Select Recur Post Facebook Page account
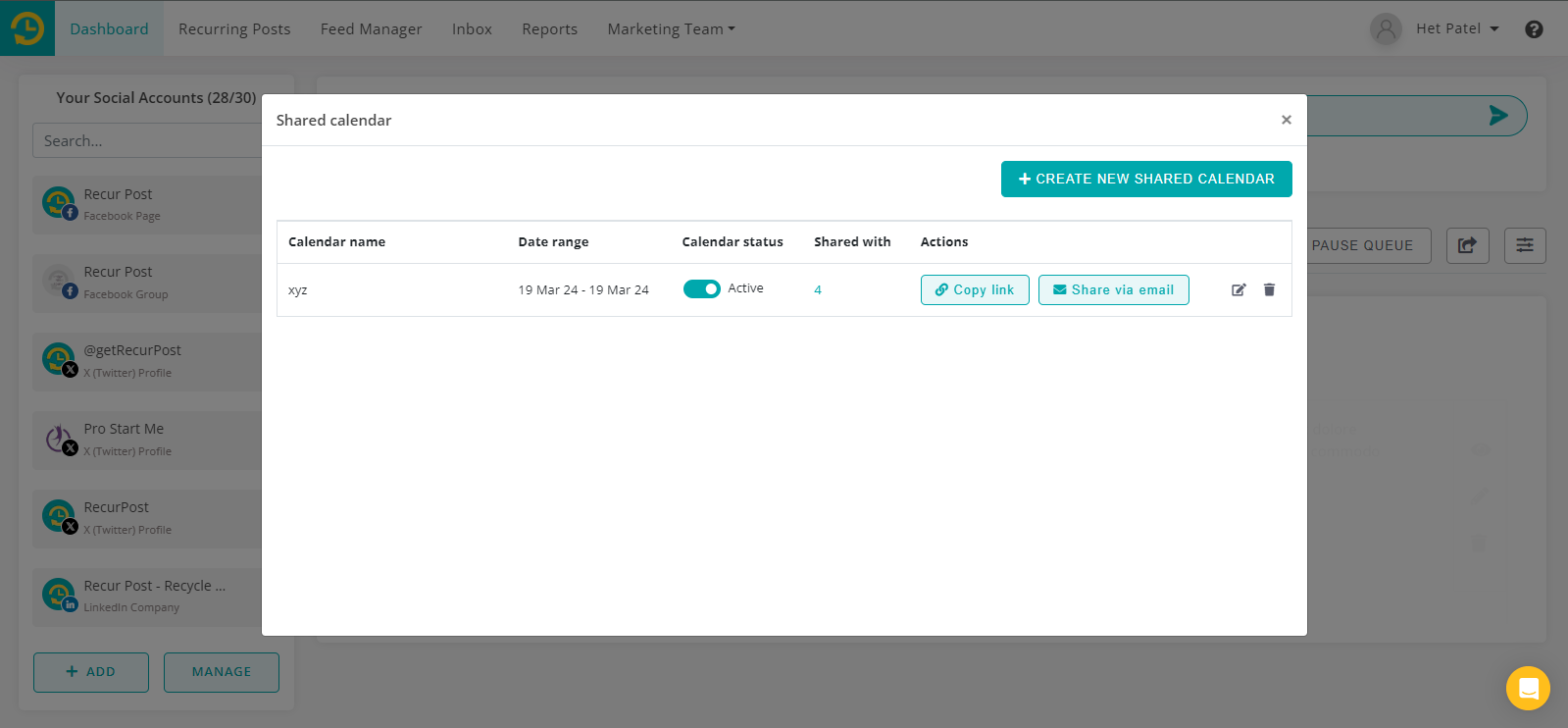 (x=147, y=204)
